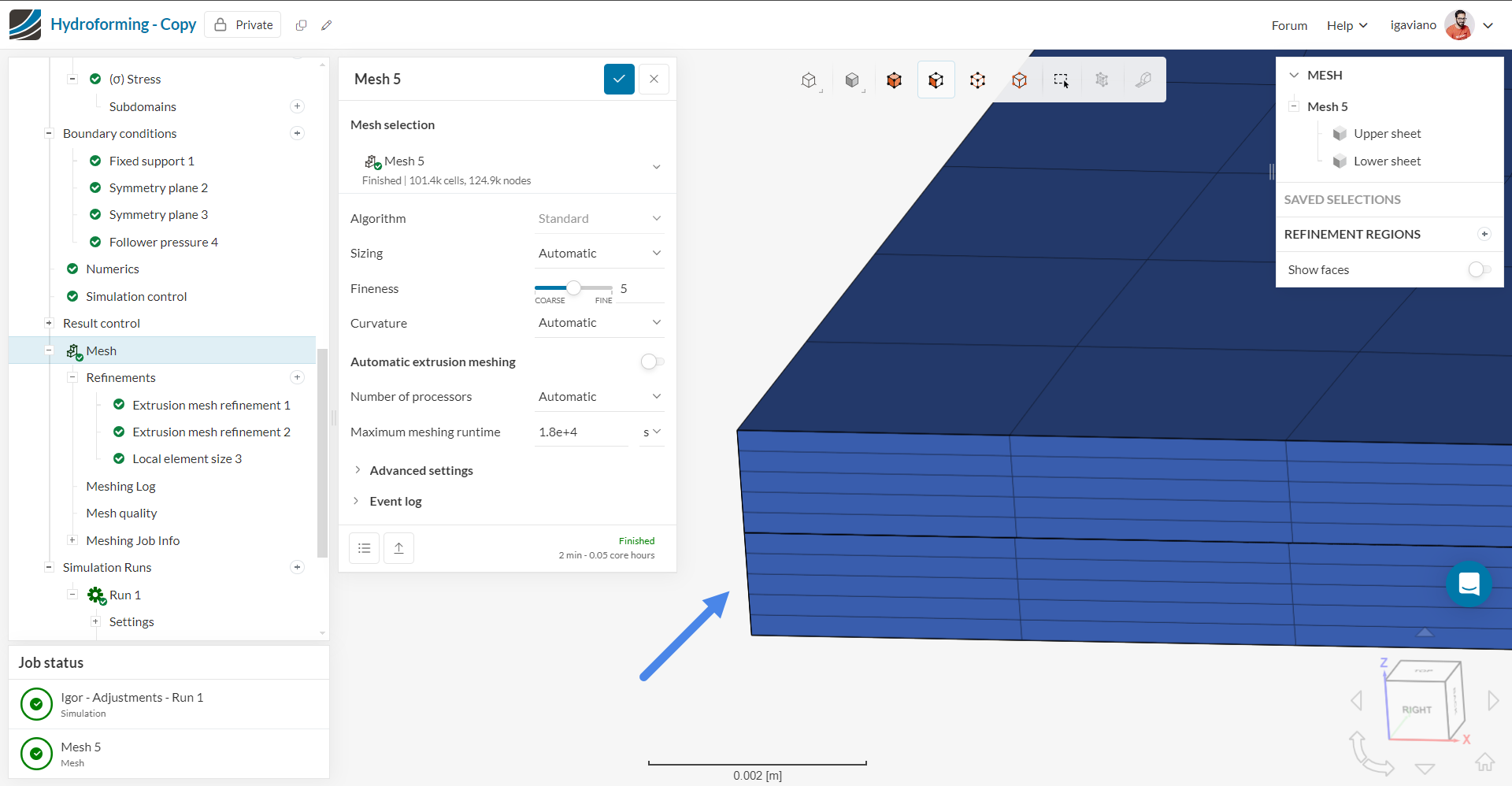Close the Mesh 5 panel

(x=654, y=79)
